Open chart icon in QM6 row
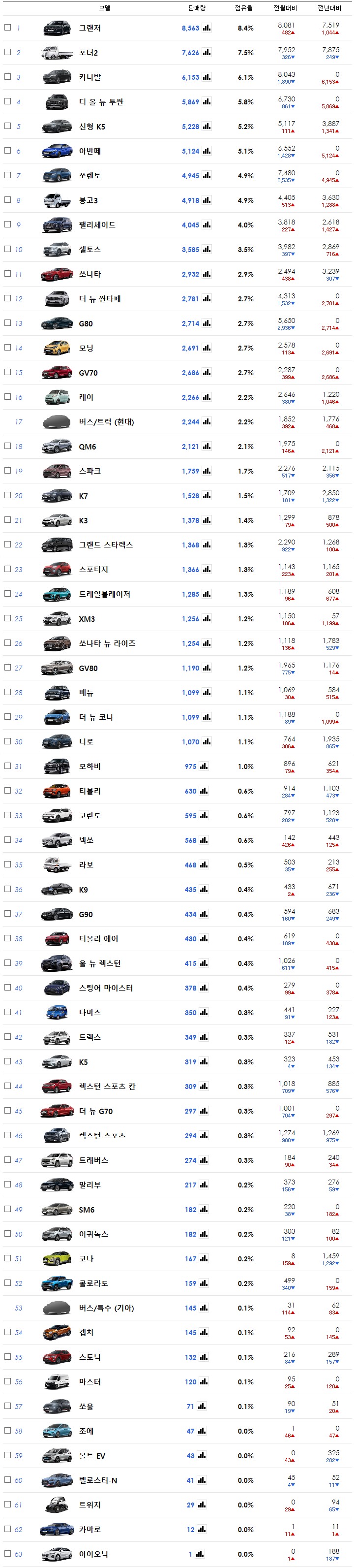 click(x=207, y=446)
